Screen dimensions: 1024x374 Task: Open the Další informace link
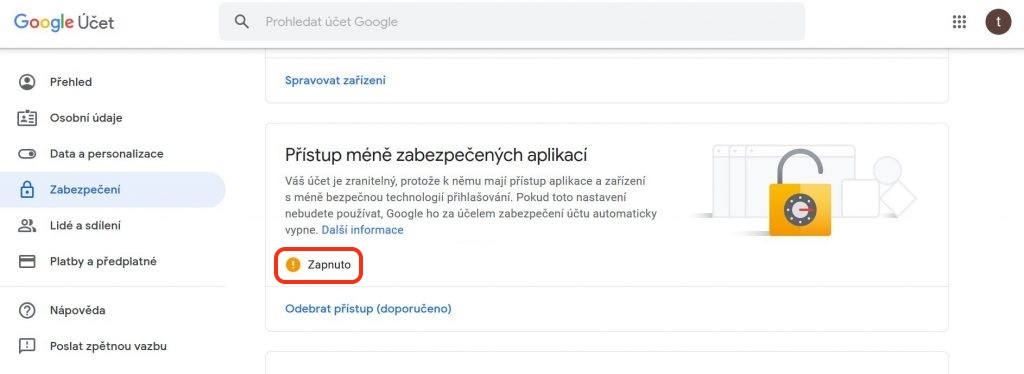point(362,230)
